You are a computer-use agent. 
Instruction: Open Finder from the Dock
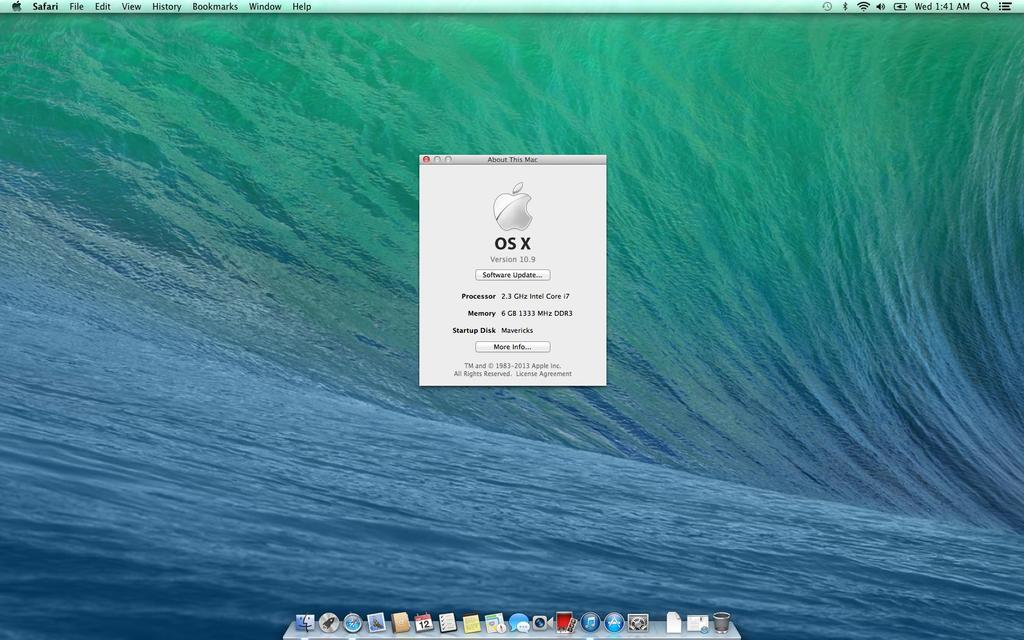point(305,622)
